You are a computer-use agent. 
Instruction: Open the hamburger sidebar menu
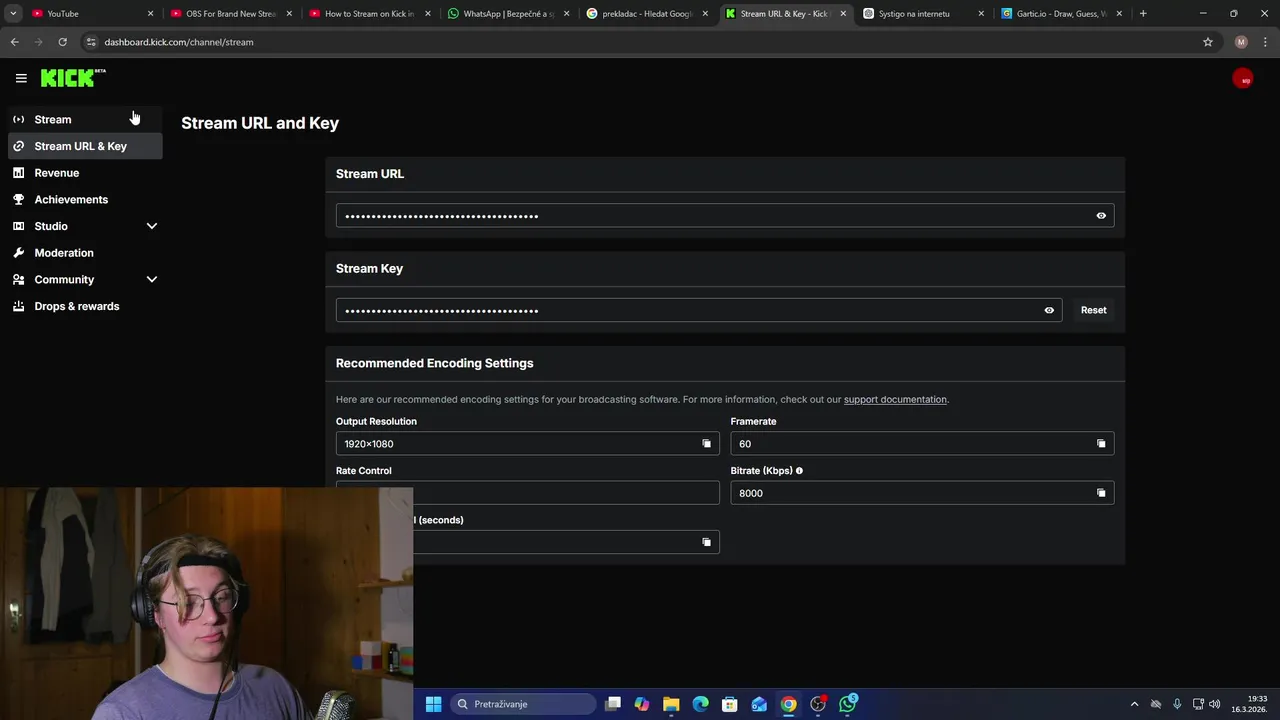(21, 78)
